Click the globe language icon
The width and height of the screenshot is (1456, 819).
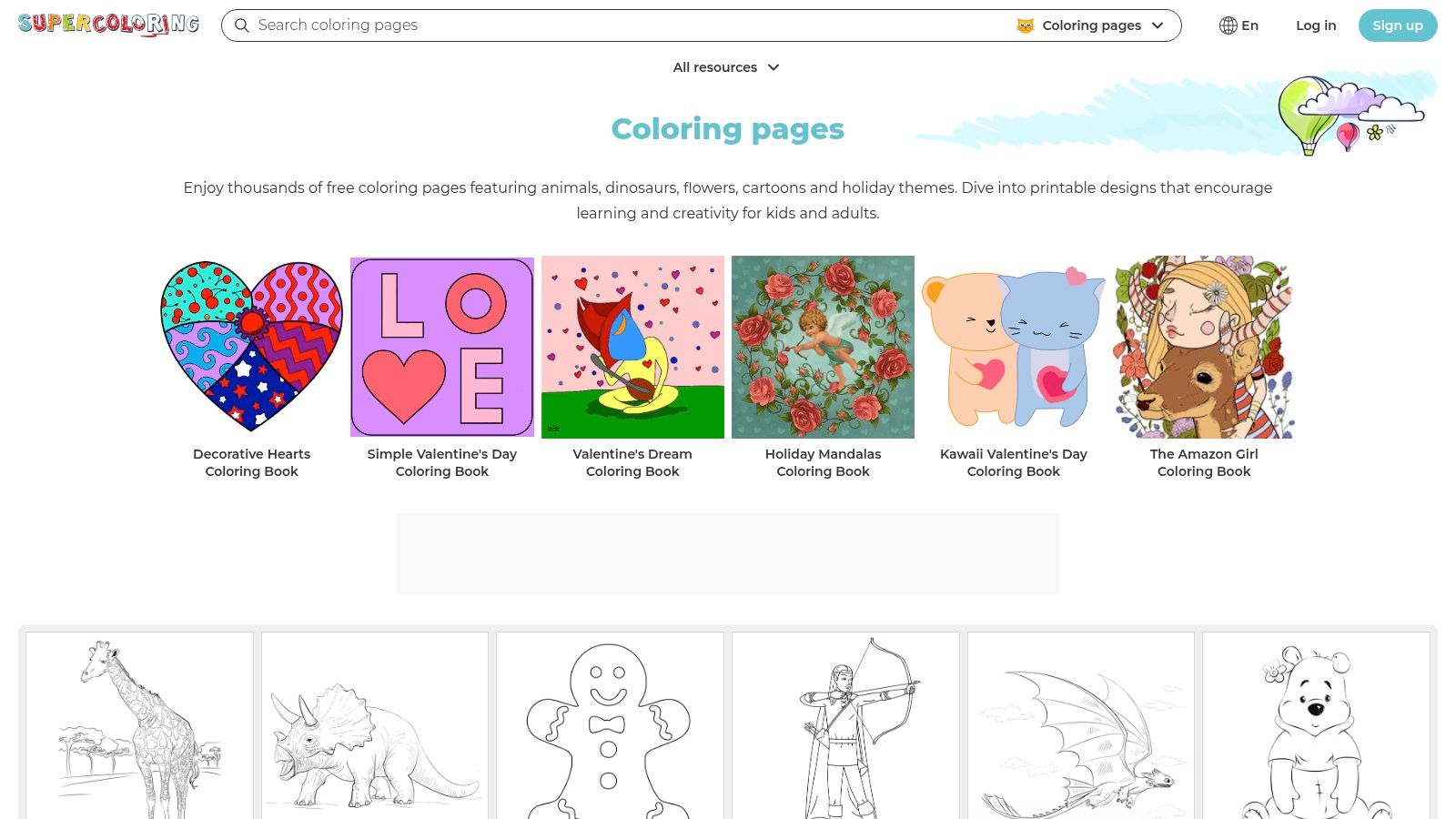tap(1228, 25)
